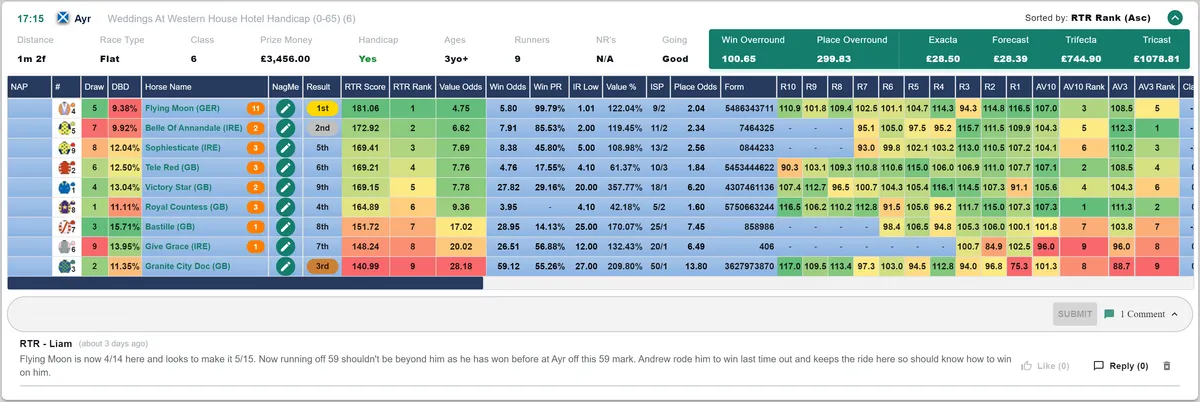Viewport: 1200px width, 402px height.
Task: Sort table by the Value % header
Action: coord(622,87)
